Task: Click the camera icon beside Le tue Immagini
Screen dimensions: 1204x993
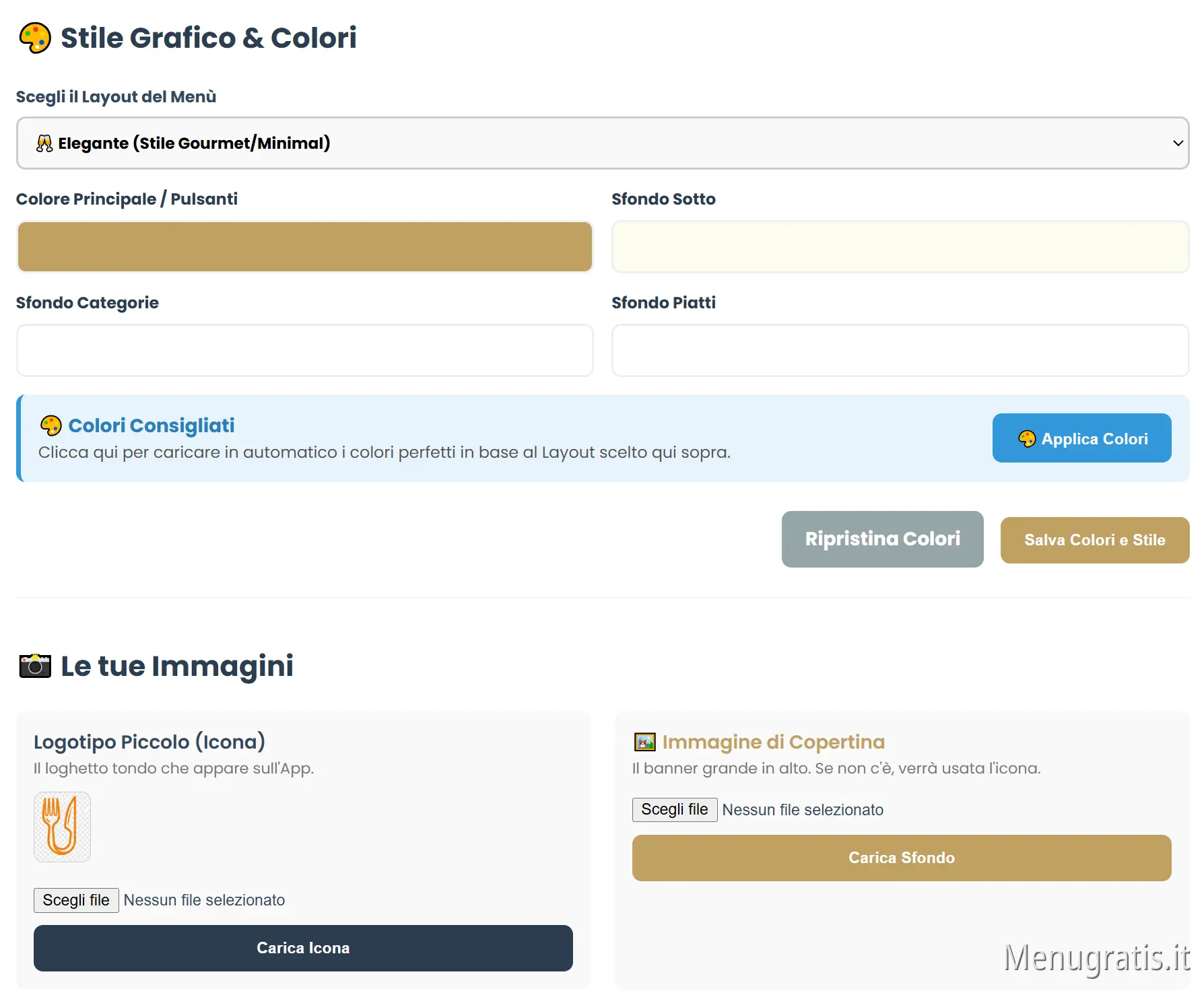Action: pos(35,666)
